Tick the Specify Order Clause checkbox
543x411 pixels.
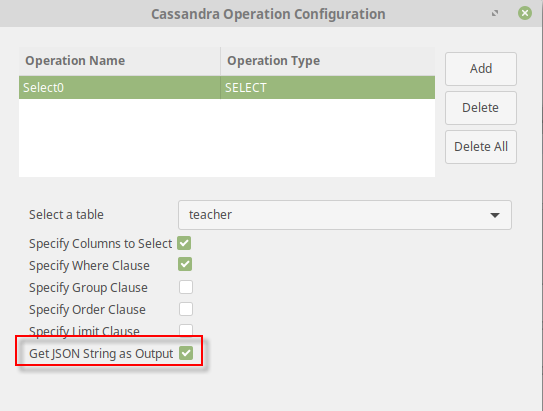coord(186,309)
